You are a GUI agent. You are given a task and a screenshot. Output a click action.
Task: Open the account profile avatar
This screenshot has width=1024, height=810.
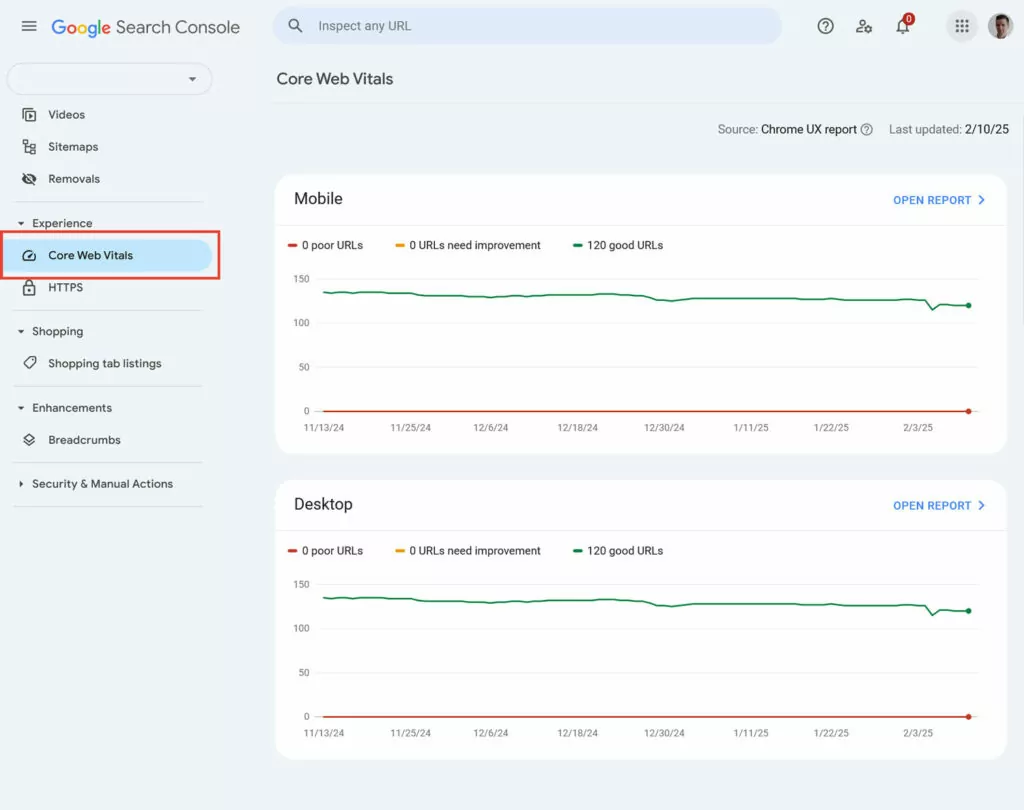click(x=1000, y=26)
